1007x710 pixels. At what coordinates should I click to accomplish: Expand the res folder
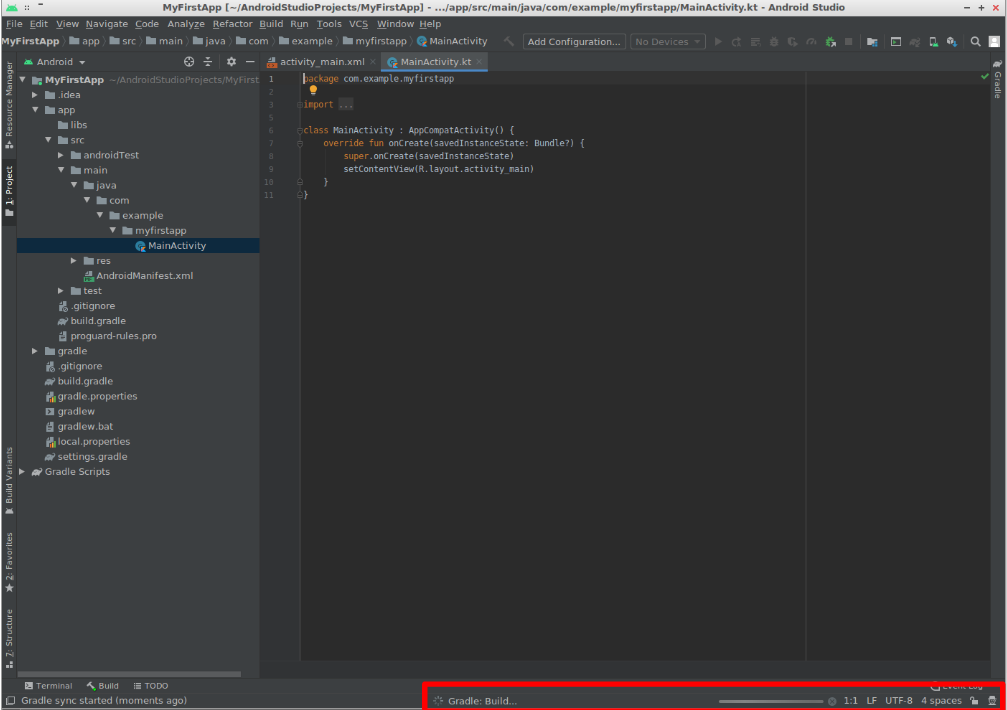[x=73, y=261]
